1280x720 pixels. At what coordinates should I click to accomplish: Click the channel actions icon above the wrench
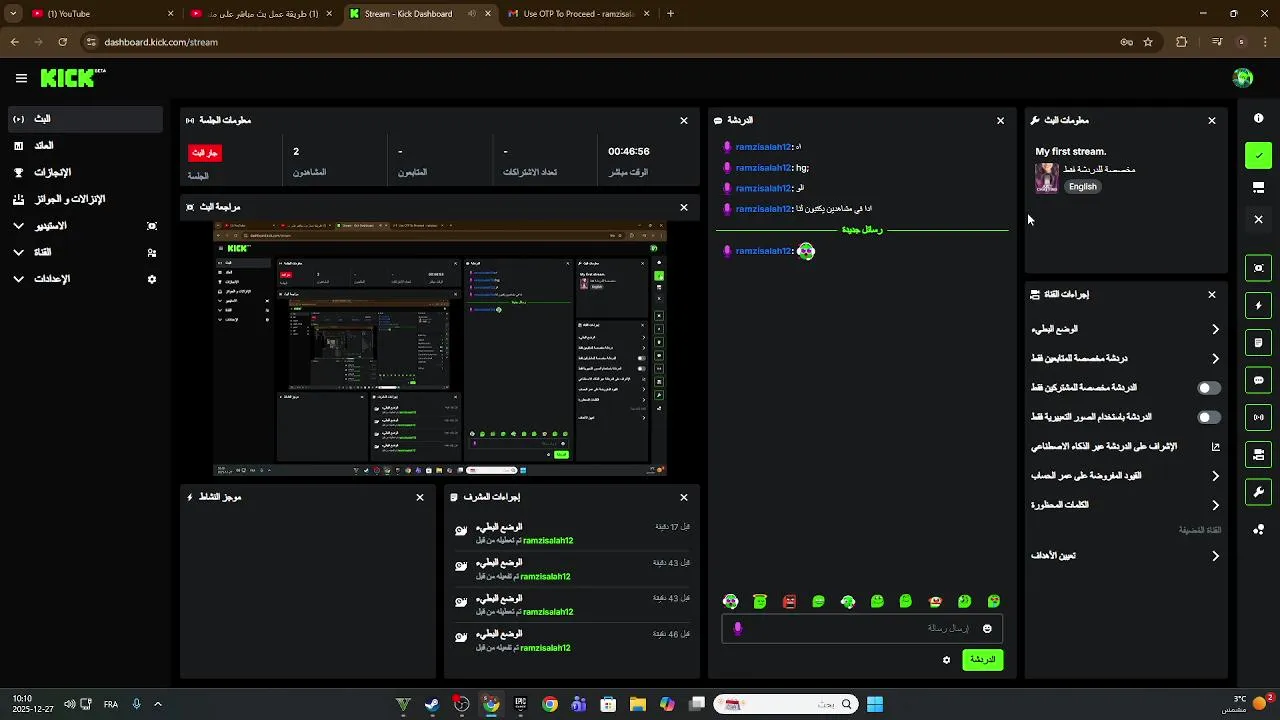point(1258,455)
